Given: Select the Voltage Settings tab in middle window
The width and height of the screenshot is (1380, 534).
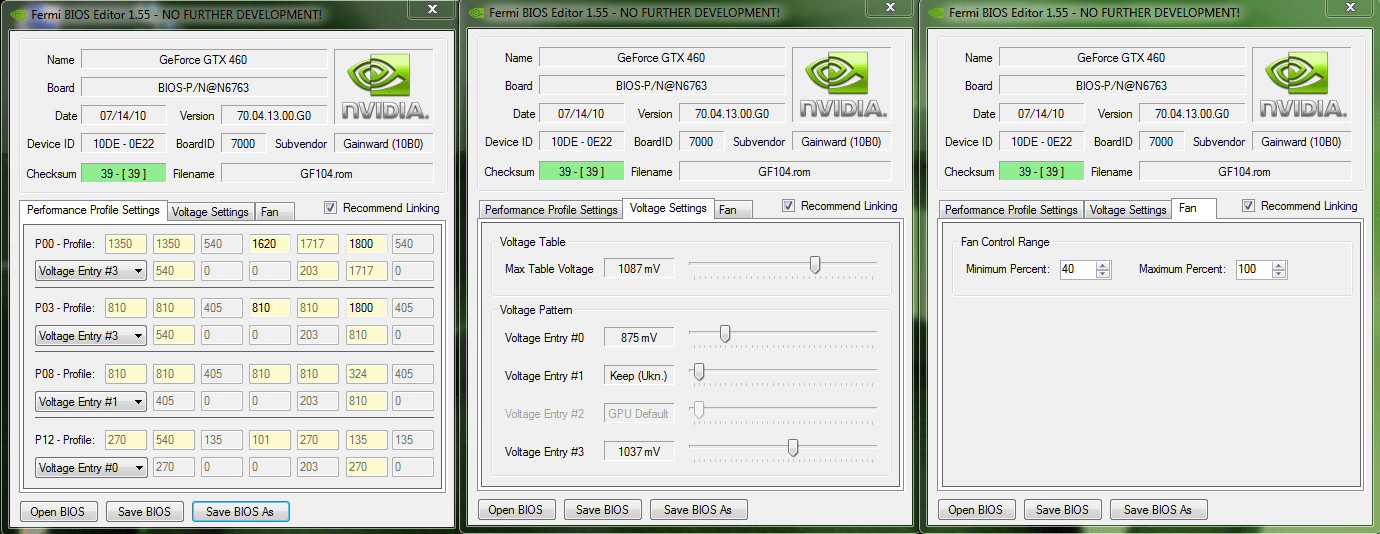Looking at the screenshot, I should 668,208.
